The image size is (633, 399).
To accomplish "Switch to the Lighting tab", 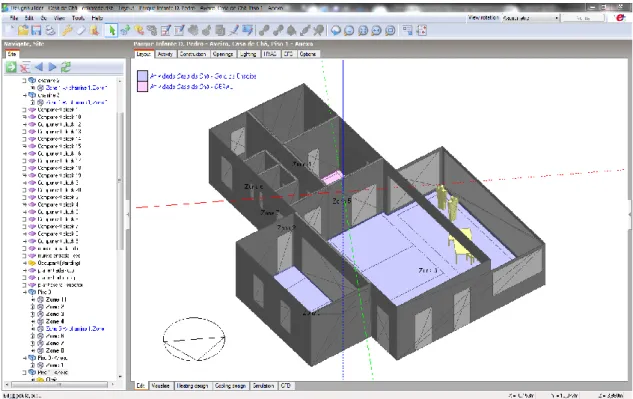I will click(x=248, y=54).
